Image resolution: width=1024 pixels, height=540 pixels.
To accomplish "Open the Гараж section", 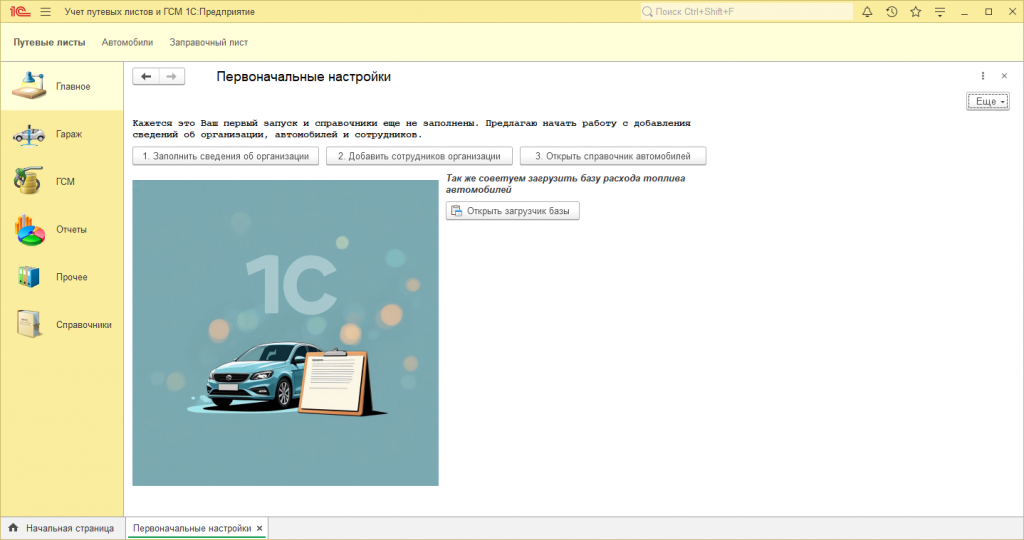I will click(x=61, y=134).
